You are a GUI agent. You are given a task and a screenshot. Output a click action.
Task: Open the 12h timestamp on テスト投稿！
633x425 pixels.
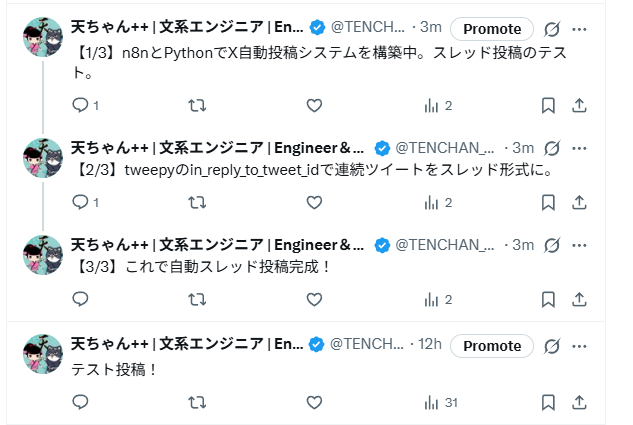429,345
